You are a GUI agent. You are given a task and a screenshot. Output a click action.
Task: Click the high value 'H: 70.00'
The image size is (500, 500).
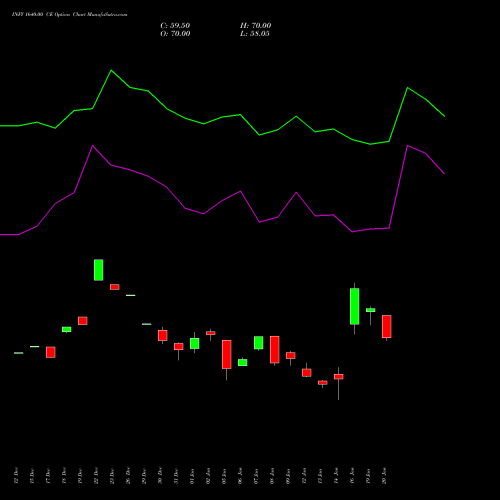click(256, 26)
